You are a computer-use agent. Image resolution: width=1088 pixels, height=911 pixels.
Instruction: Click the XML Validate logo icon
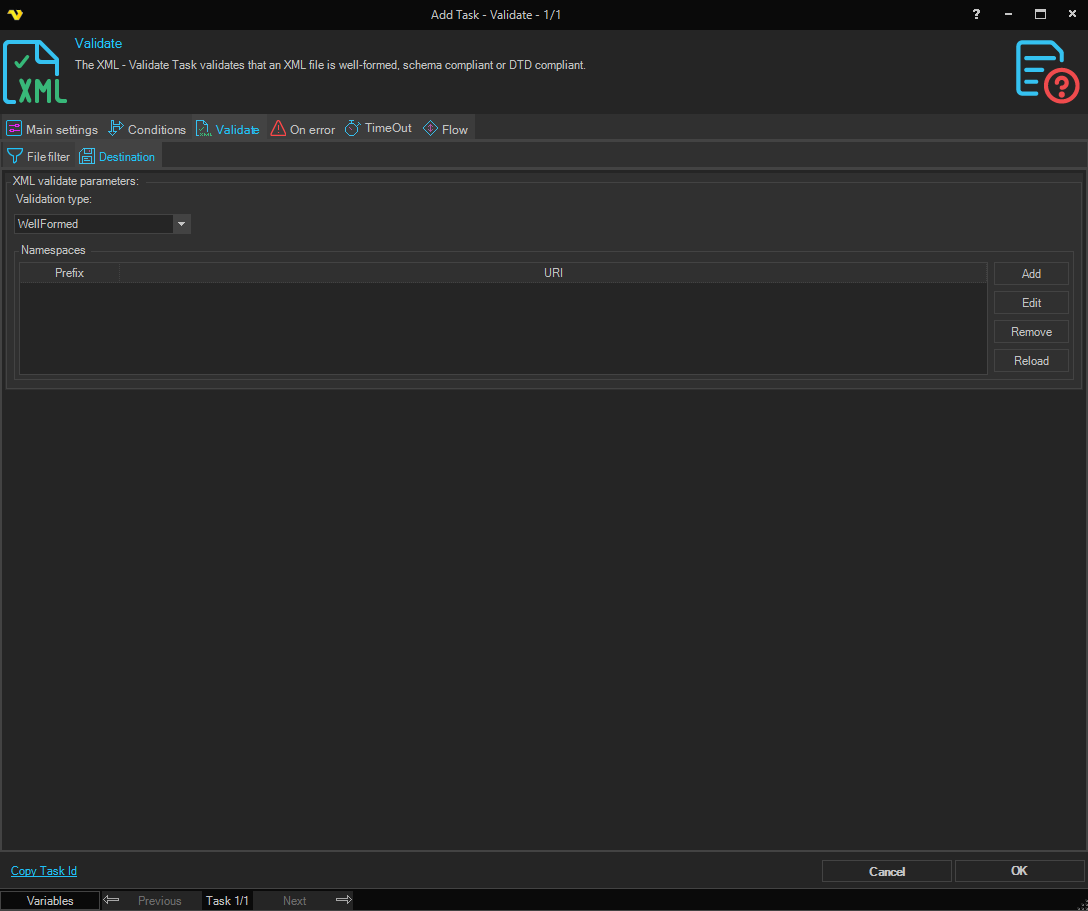tap(36, 72)
